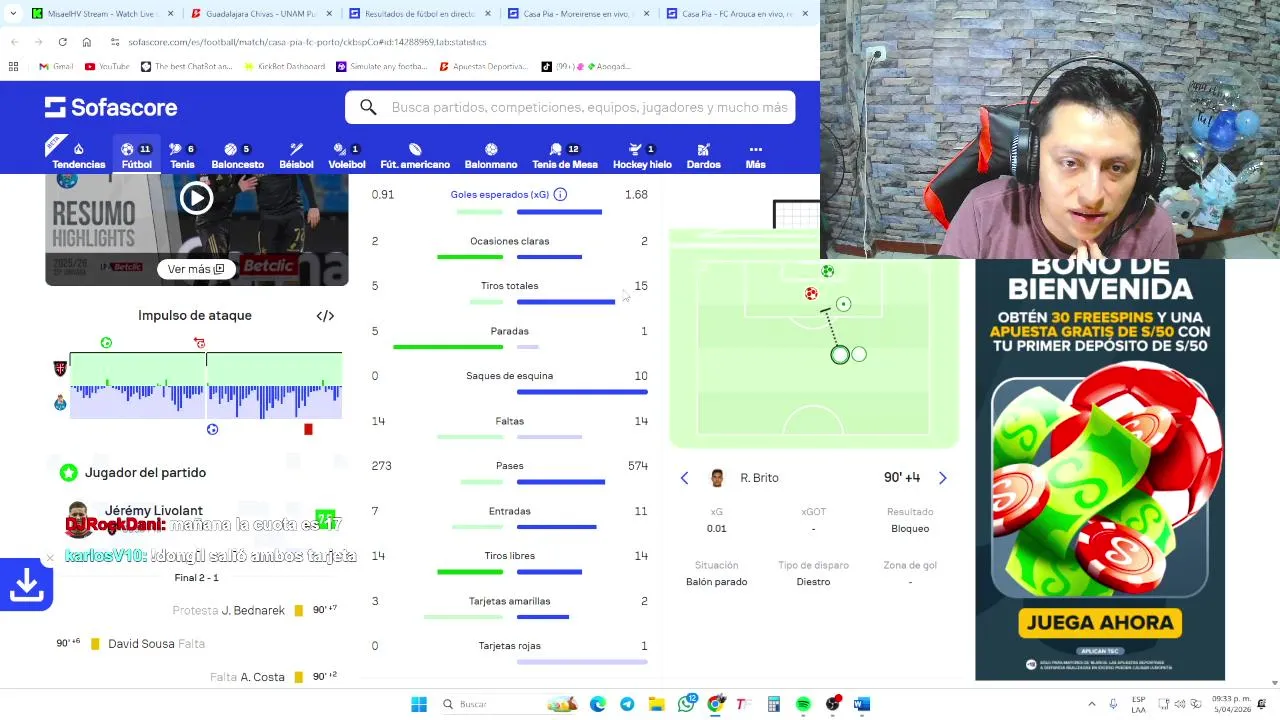1280x720 pixels.
Task: Click the red ball shot marker on pitch
Action: (811, 293)
